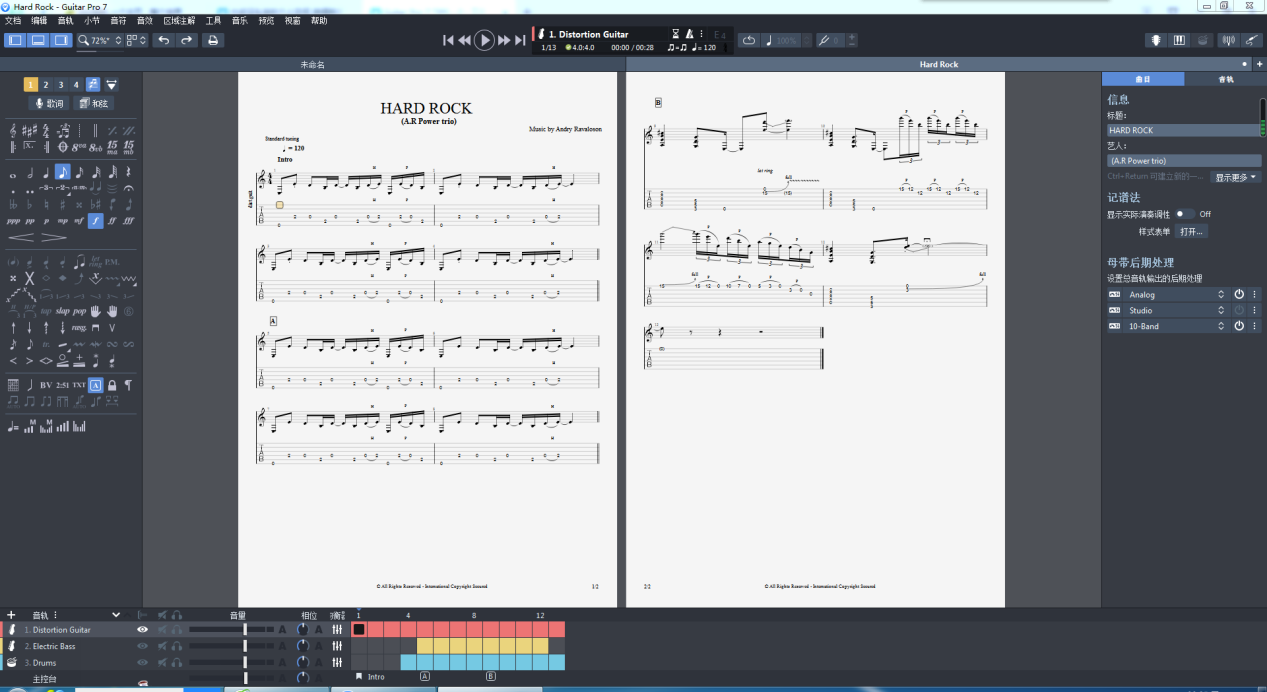Click the metronome icon in the transport display
Screen dimensions: 1267x692
click(689, 34)
